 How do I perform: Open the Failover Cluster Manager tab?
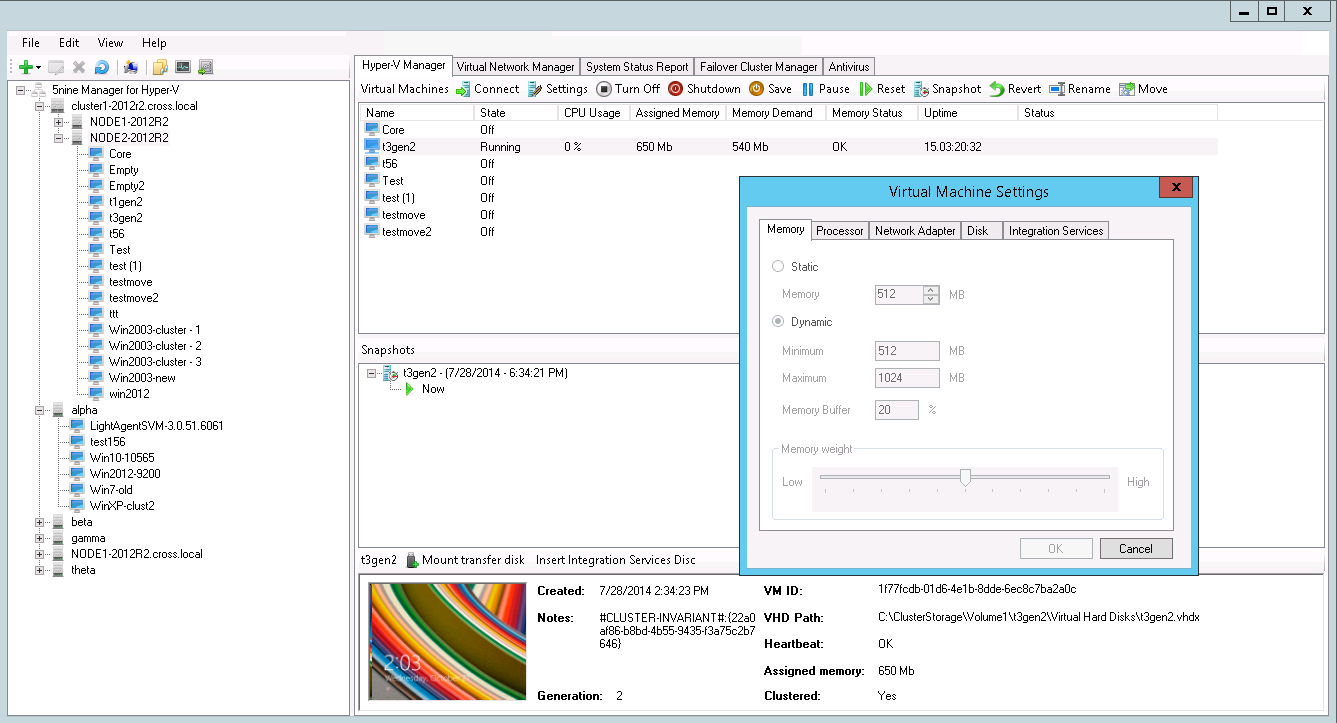tap(758, 67)
